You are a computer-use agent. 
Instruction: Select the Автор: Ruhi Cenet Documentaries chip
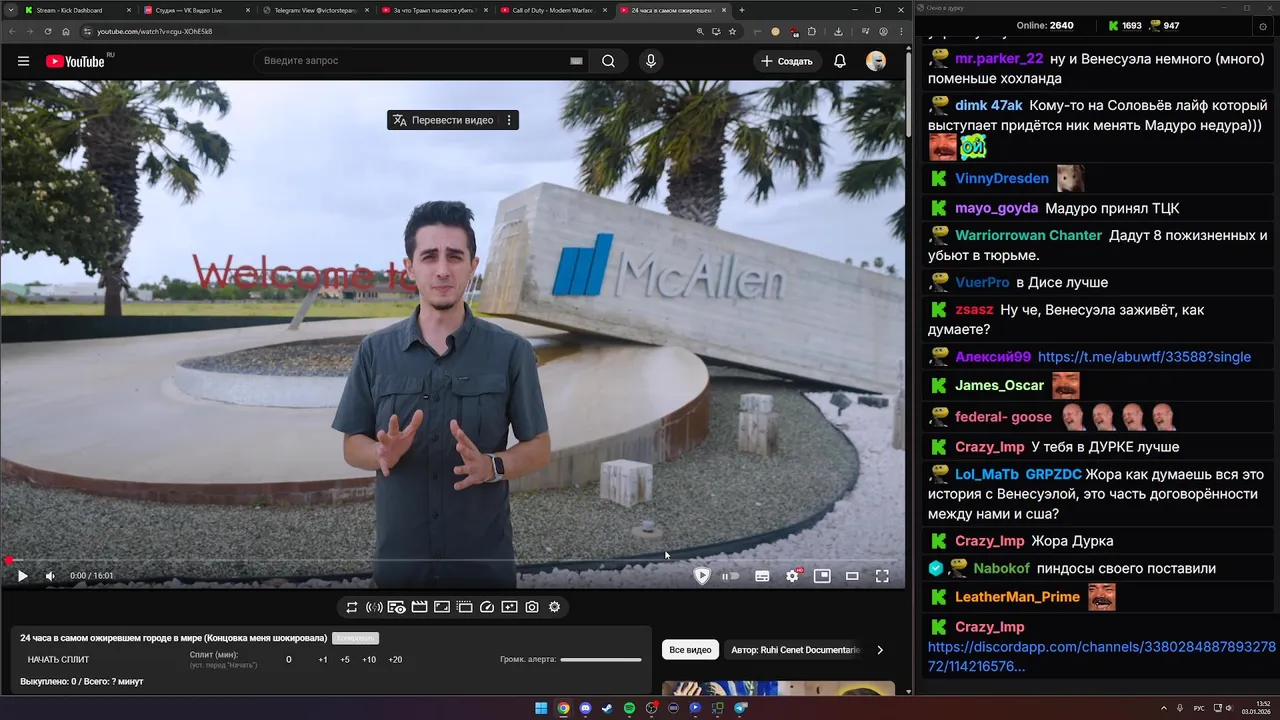[795, 650]
